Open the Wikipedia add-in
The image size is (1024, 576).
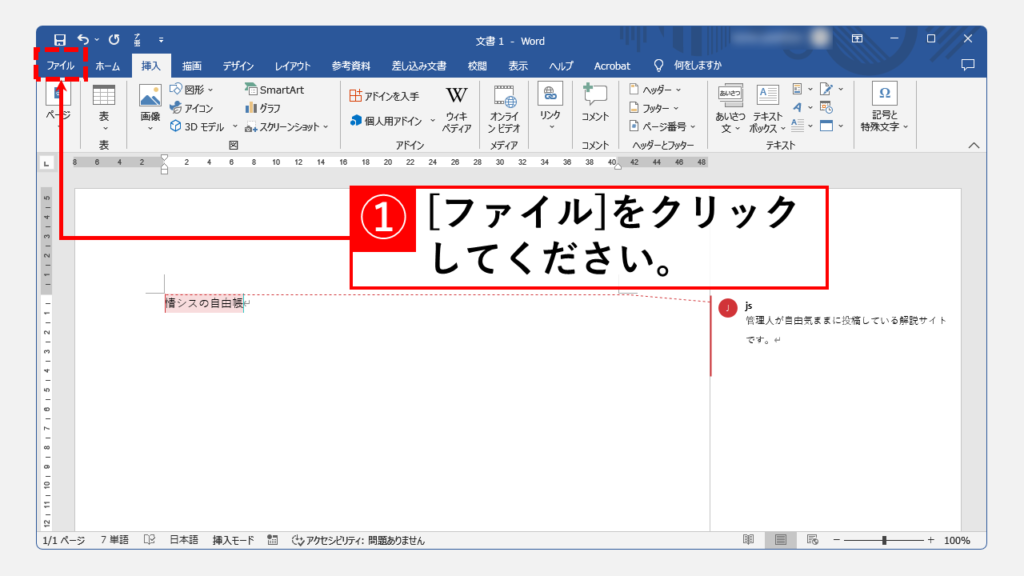pyautogui.click(x=456, y=107)
